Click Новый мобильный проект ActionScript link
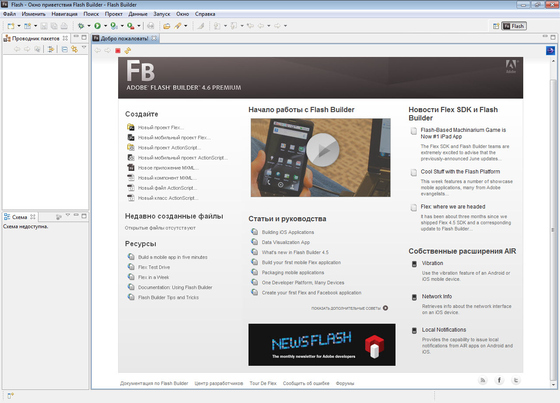The width and height of the screenshot is (560, 403). 182,158
